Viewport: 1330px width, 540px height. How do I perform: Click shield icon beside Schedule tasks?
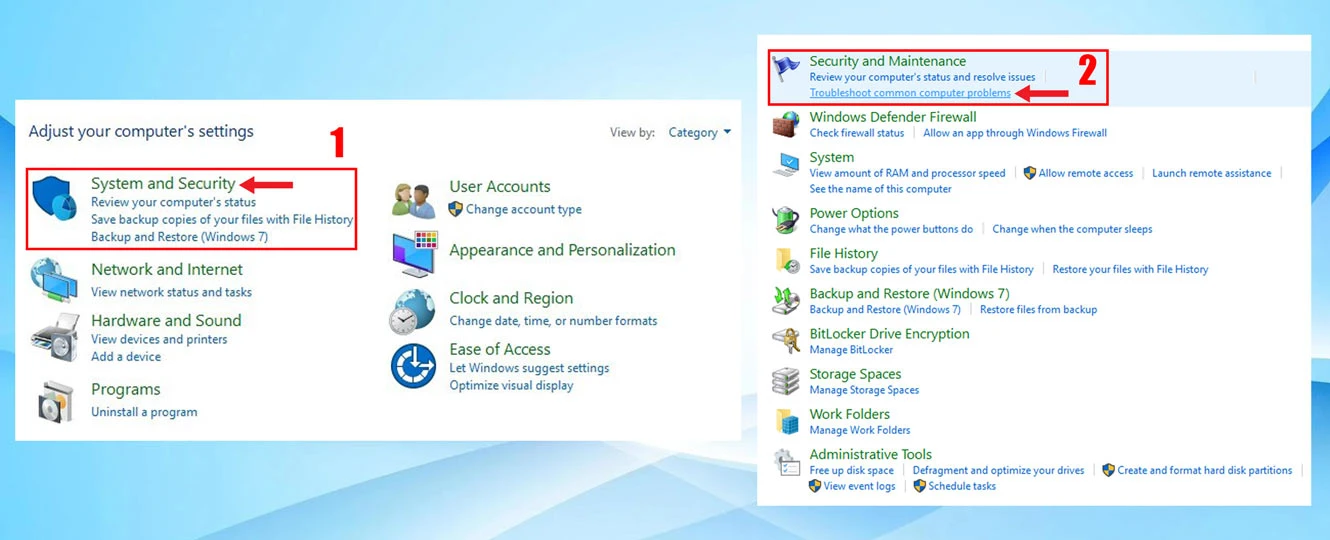click(x=920, y=486)
